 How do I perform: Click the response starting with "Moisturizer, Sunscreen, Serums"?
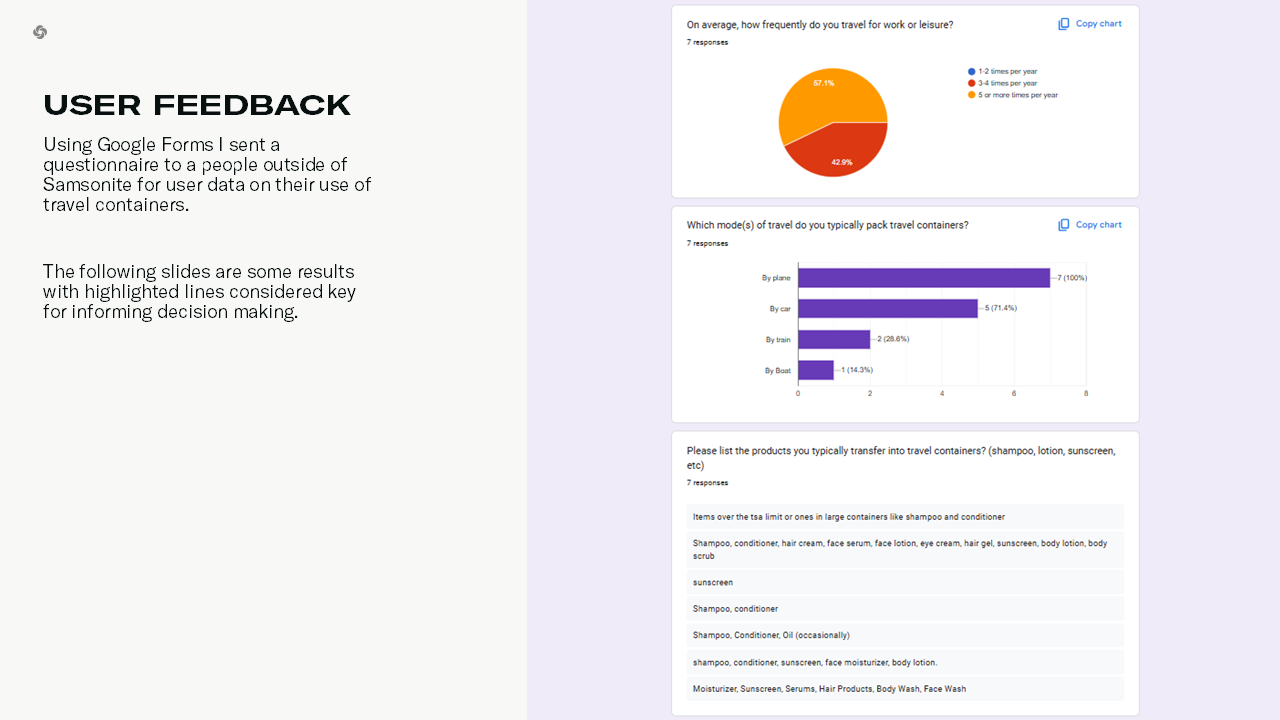(829, 688)
